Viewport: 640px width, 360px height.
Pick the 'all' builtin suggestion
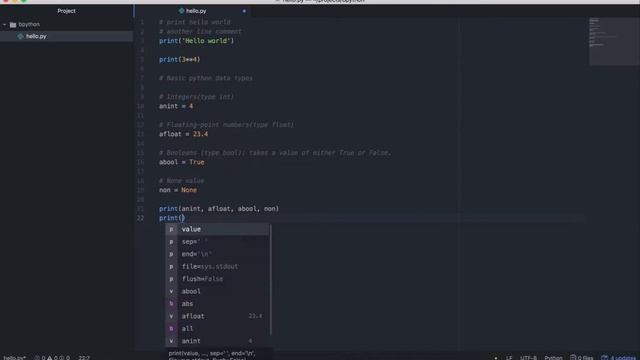point(217,329)
